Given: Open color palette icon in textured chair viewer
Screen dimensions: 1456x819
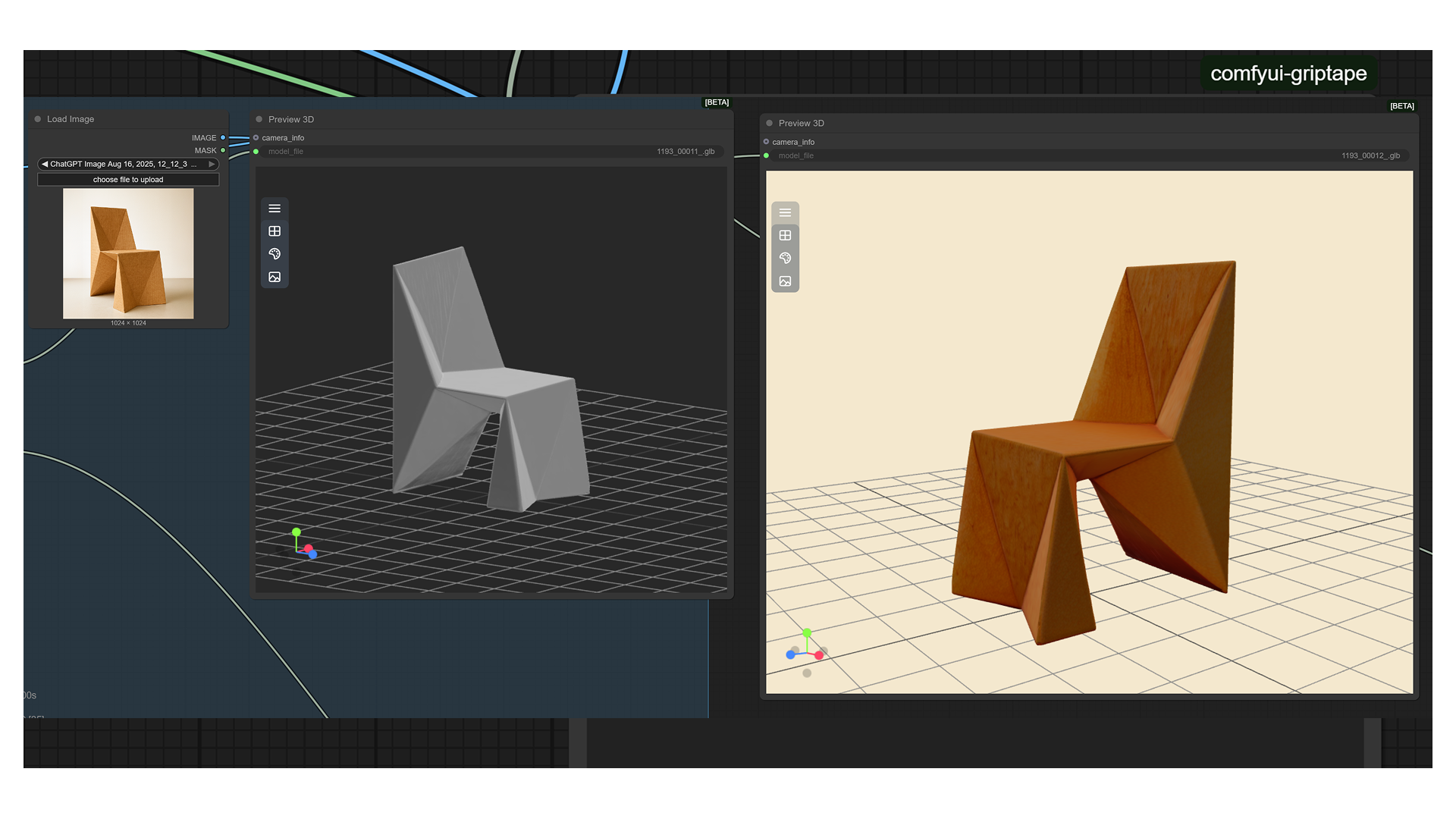Looking at the screenshot, I should coord(785,259).
